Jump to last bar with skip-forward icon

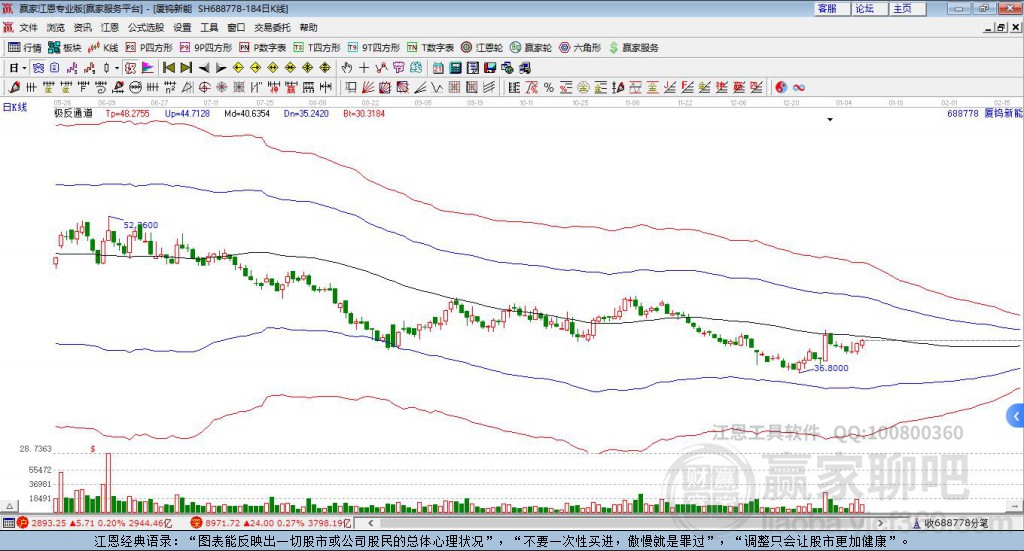(186, 68)
